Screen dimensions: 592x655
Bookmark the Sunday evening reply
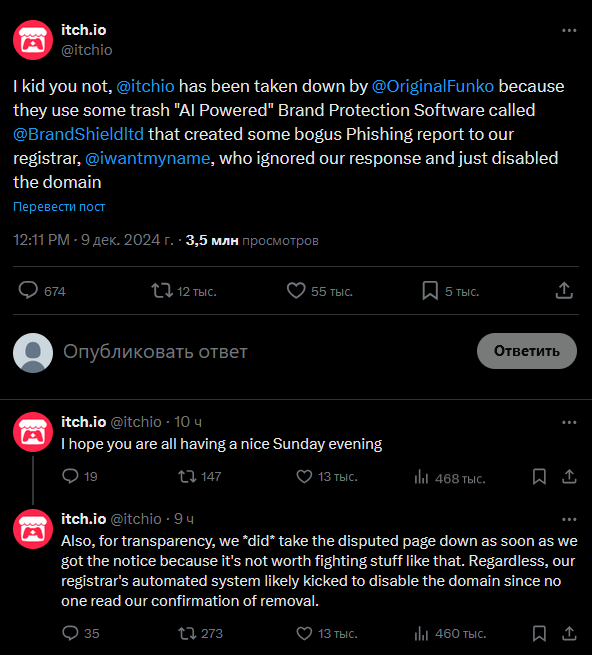539,477
